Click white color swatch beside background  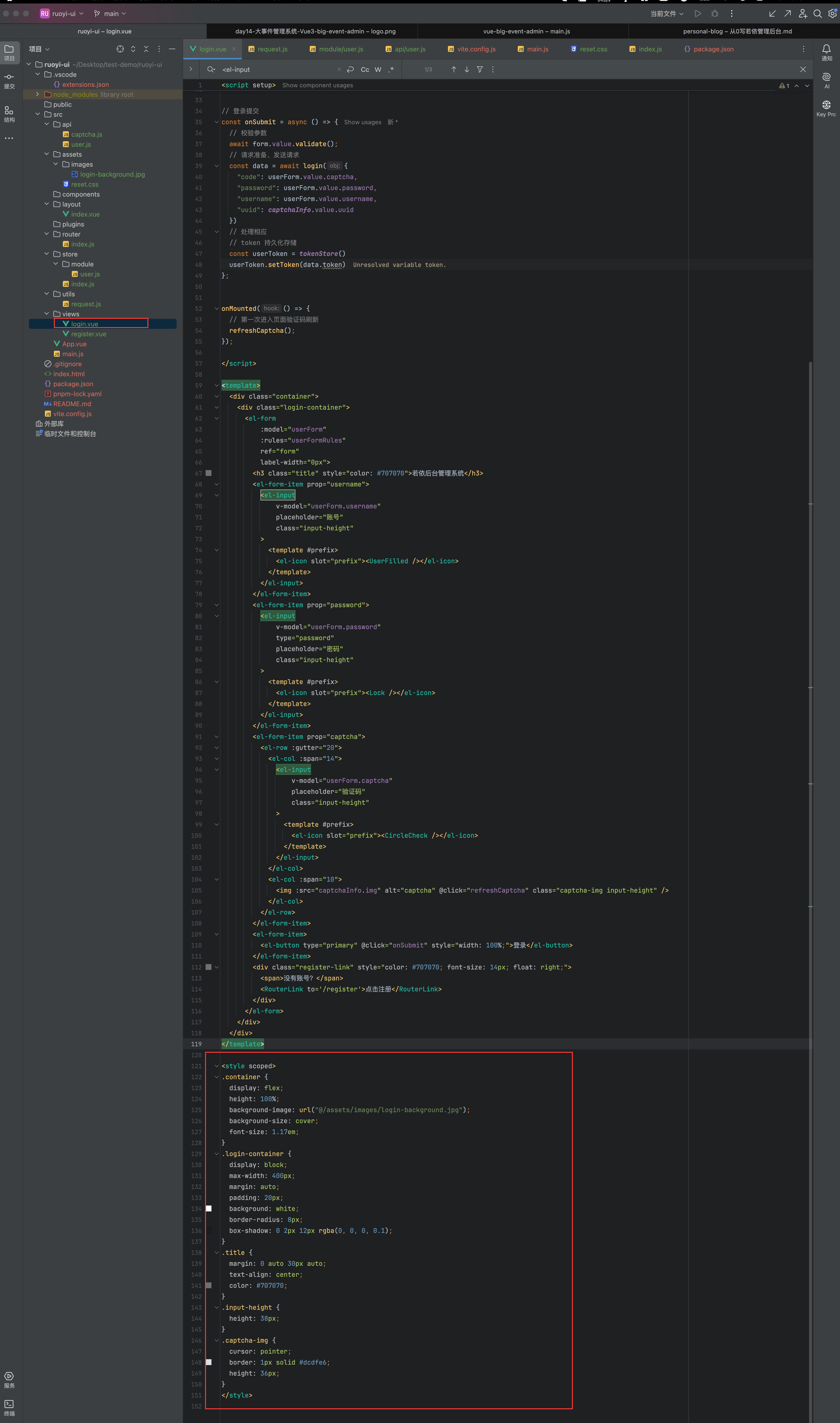tap(209, 1208)
